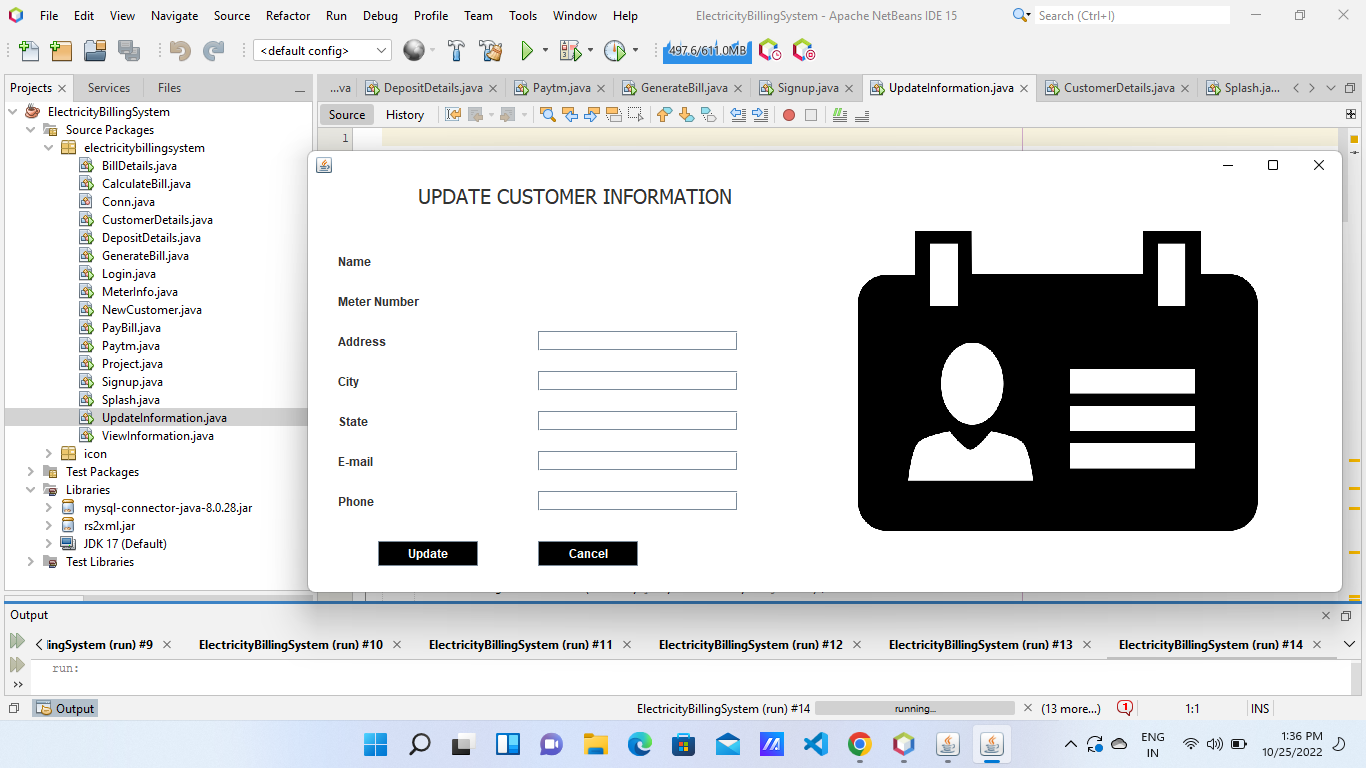Open the Refactor menu

pyautogui.click(x=288, y=15)
